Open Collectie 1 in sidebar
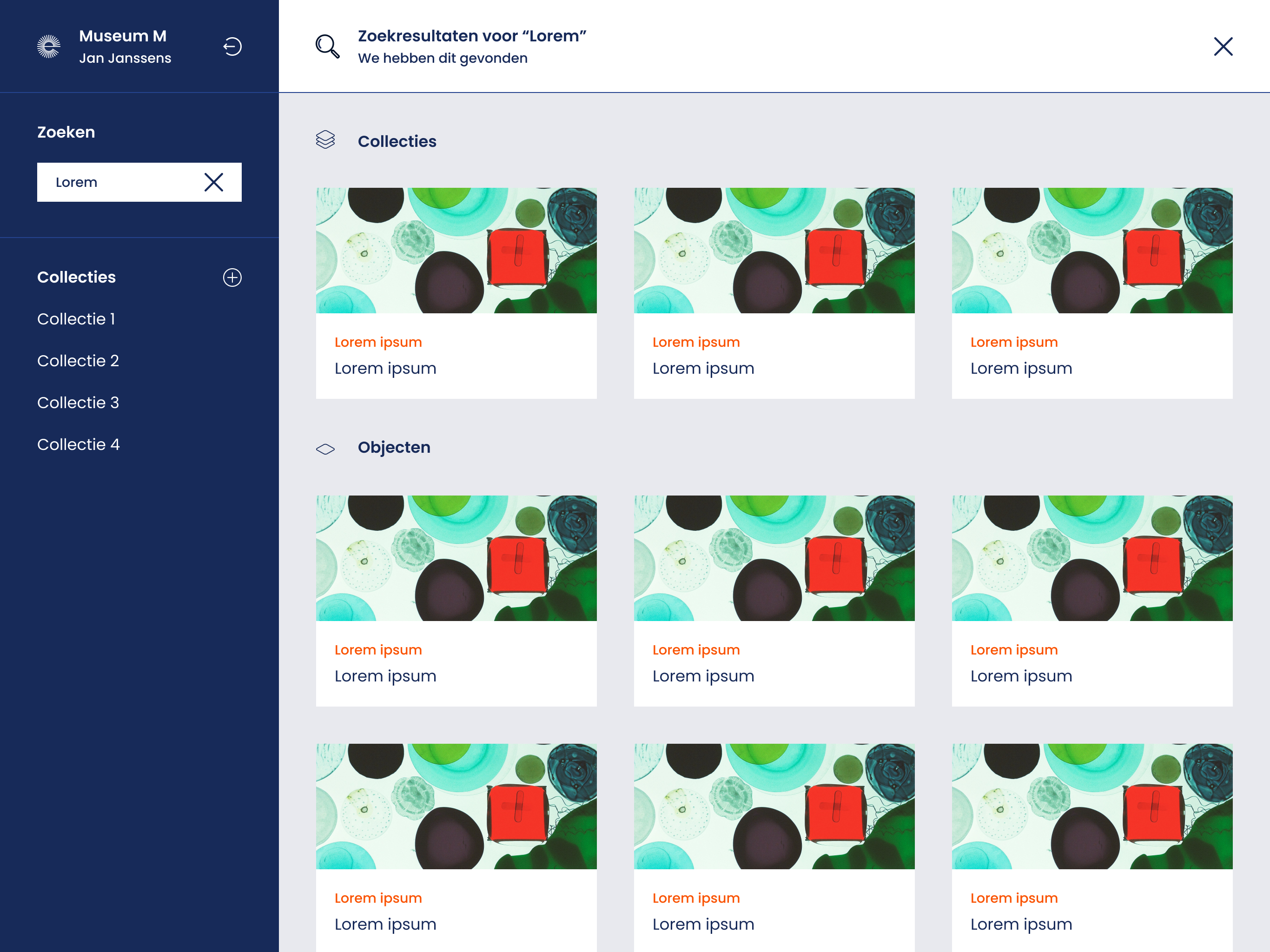 (76, 319)
